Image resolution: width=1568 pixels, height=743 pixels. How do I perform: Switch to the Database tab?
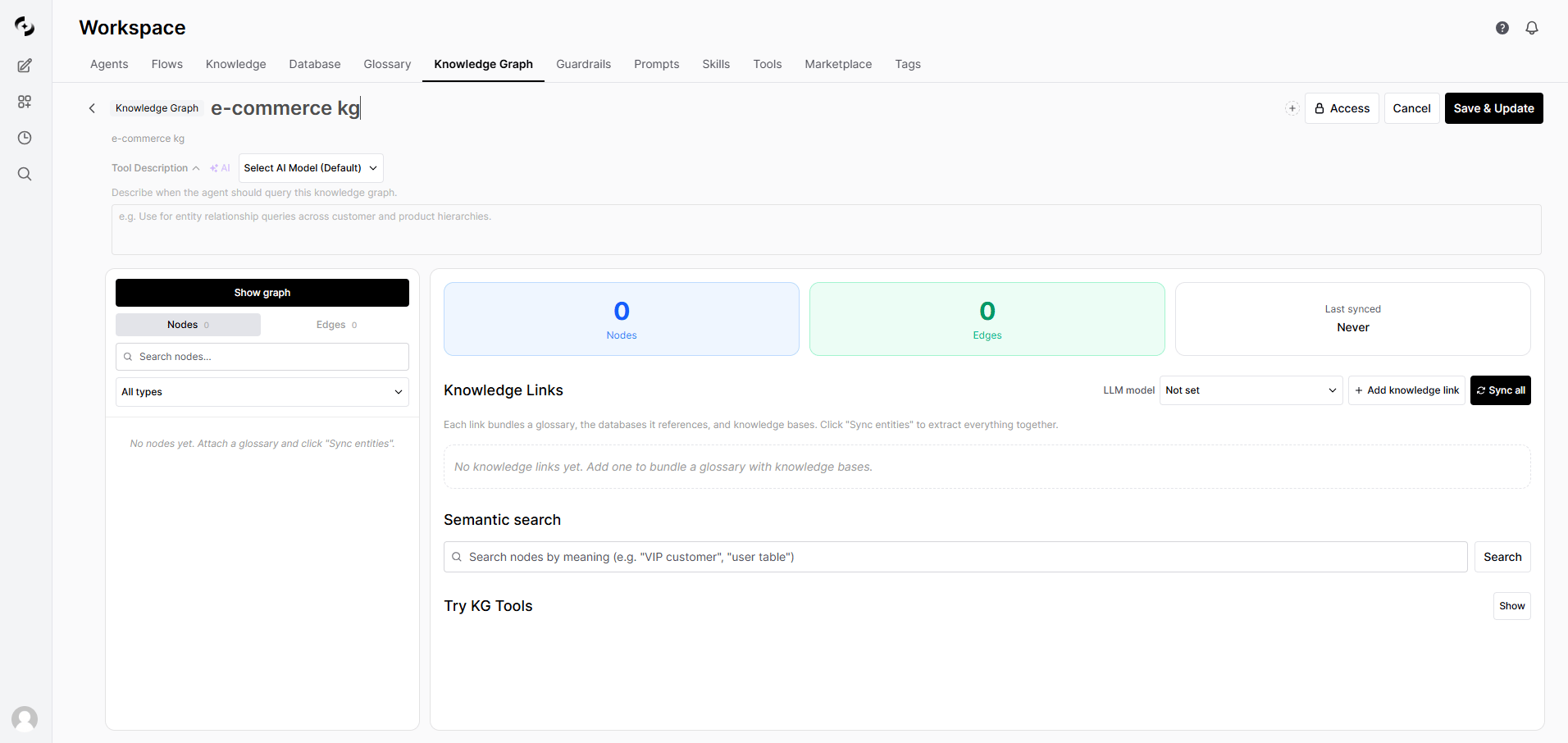pyautogui.click(x=315, y=64)
